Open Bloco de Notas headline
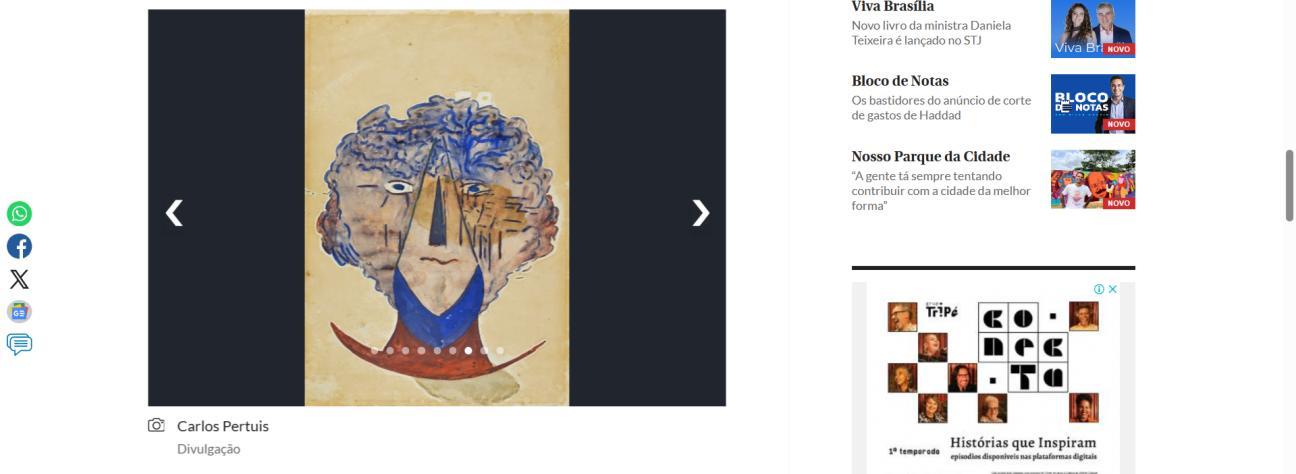Image resolution: width=1296 pixels, height=474 pixels. point(900,81)
